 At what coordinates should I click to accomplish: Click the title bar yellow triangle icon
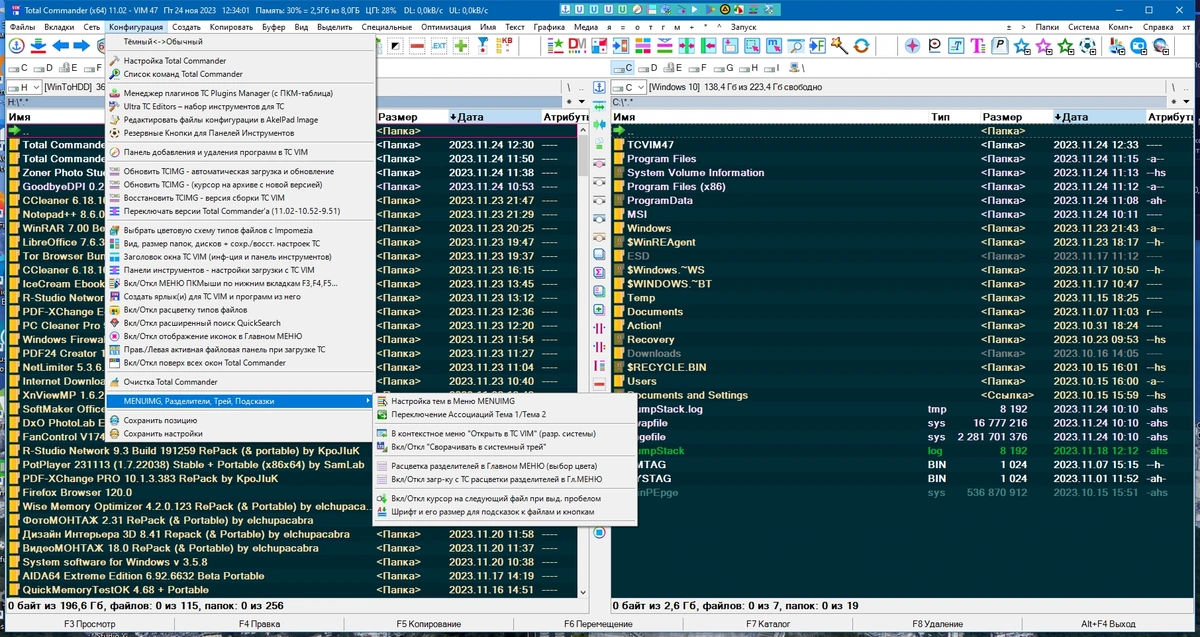coord(725,9)
